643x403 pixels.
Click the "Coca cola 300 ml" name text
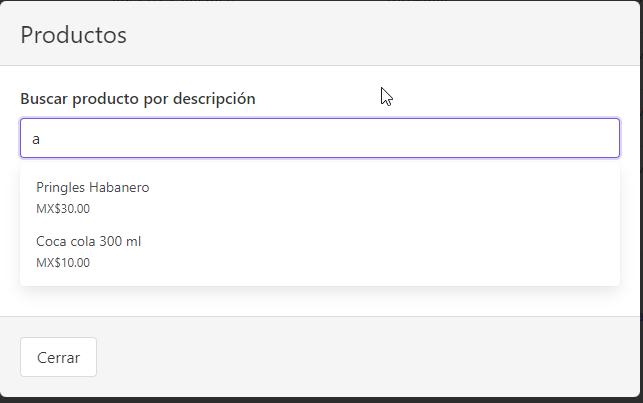coord(88,241)
